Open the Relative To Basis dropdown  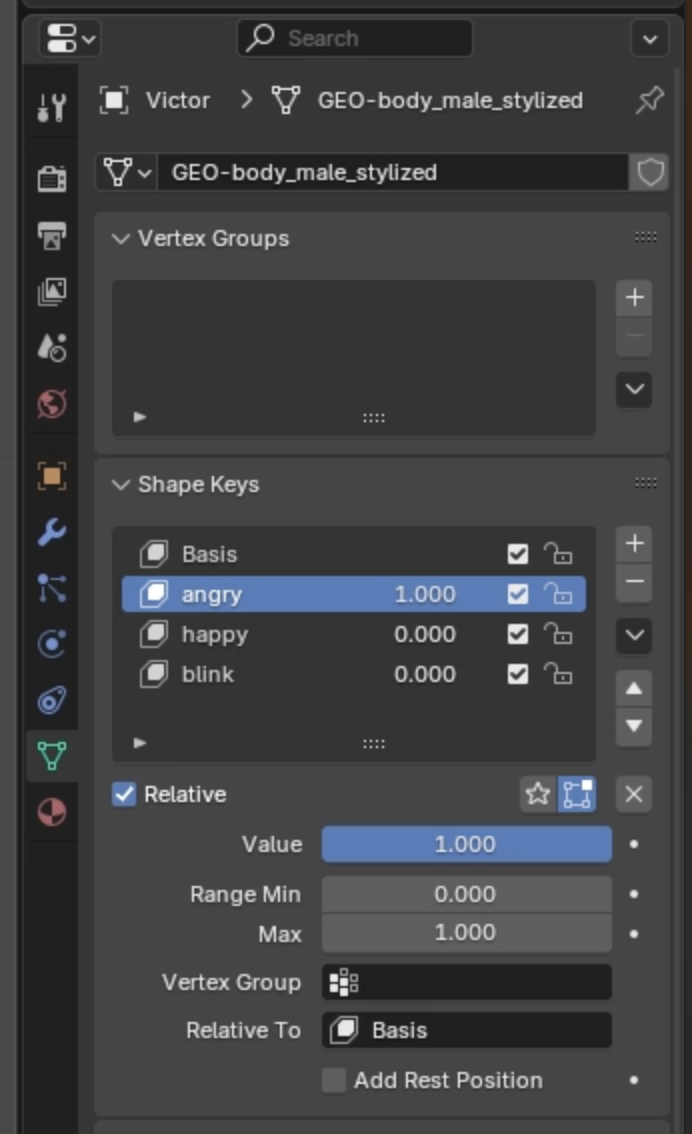(x=466, y=1030)
